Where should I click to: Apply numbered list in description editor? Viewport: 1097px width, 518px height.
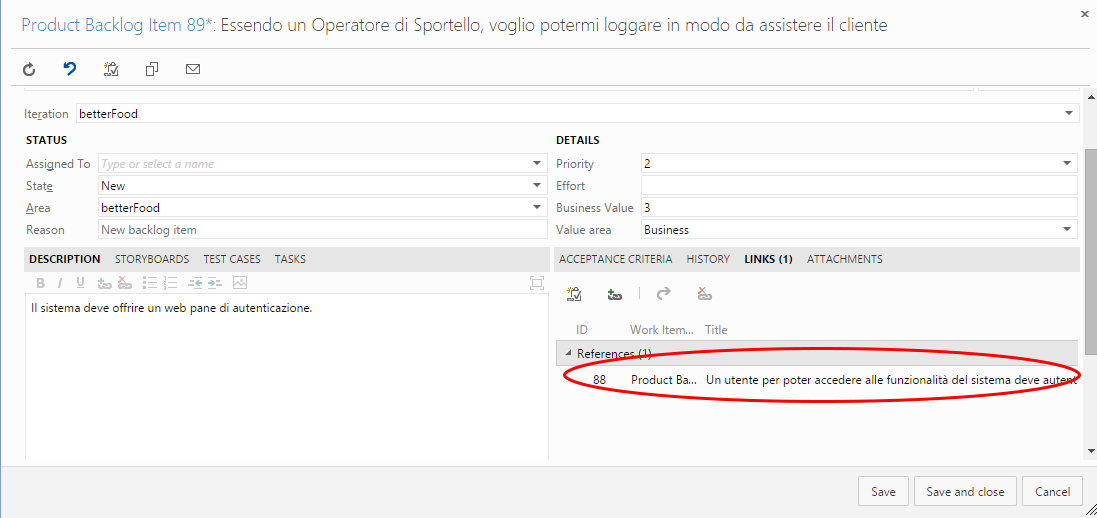tap(170, 283)
